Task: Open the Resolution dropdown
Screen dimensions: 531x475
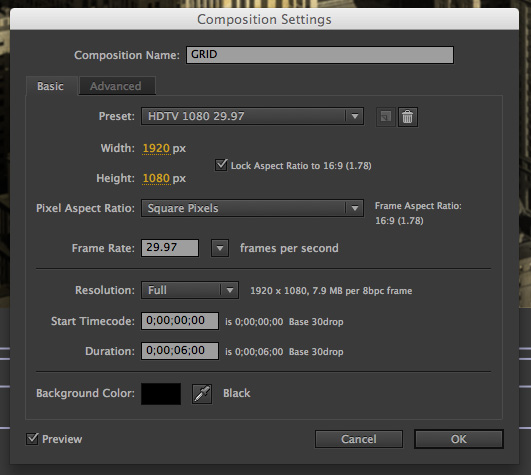Action: coord(190,290)
